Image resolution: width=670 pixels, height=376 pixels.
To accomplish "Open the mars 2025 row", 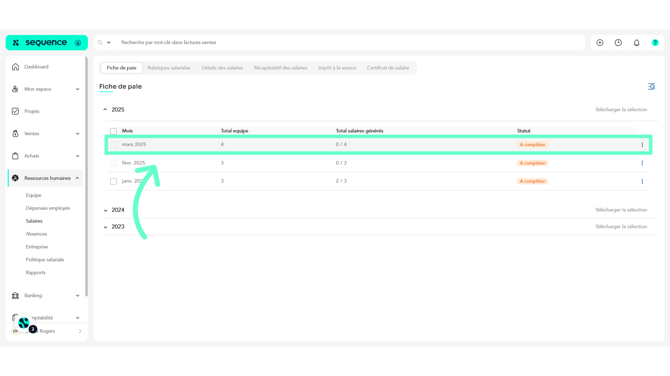I will pyautogui.click(x=378, y=145).
